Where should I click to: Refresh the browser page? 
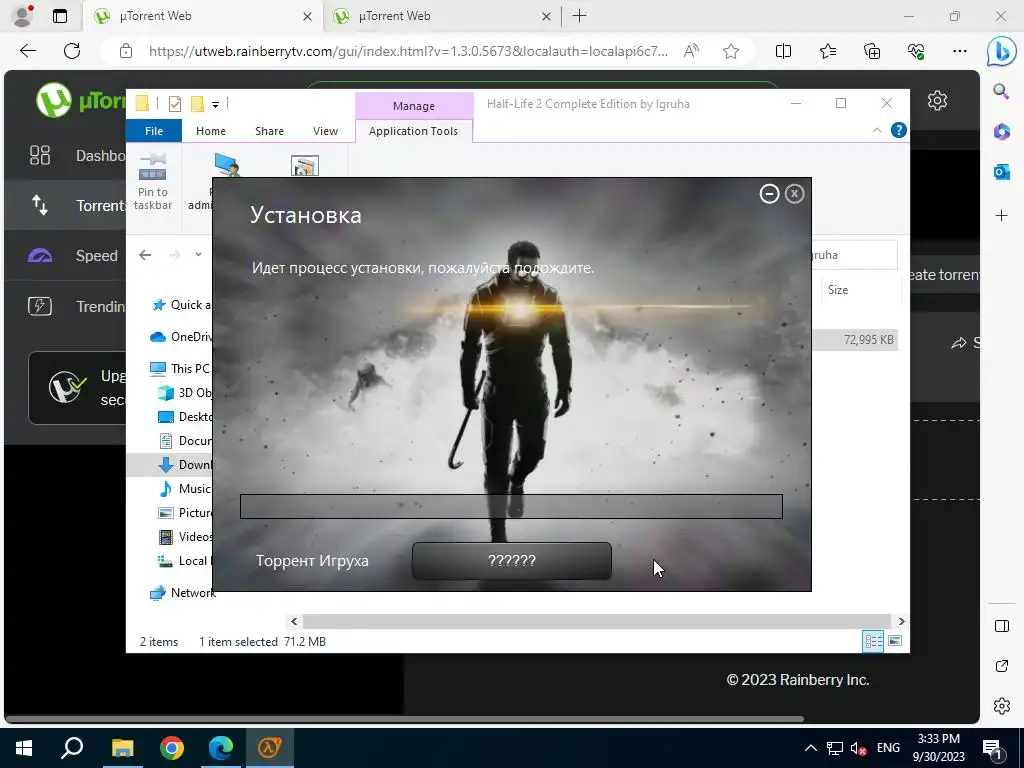pyautogui.click(x=72, y=51)
